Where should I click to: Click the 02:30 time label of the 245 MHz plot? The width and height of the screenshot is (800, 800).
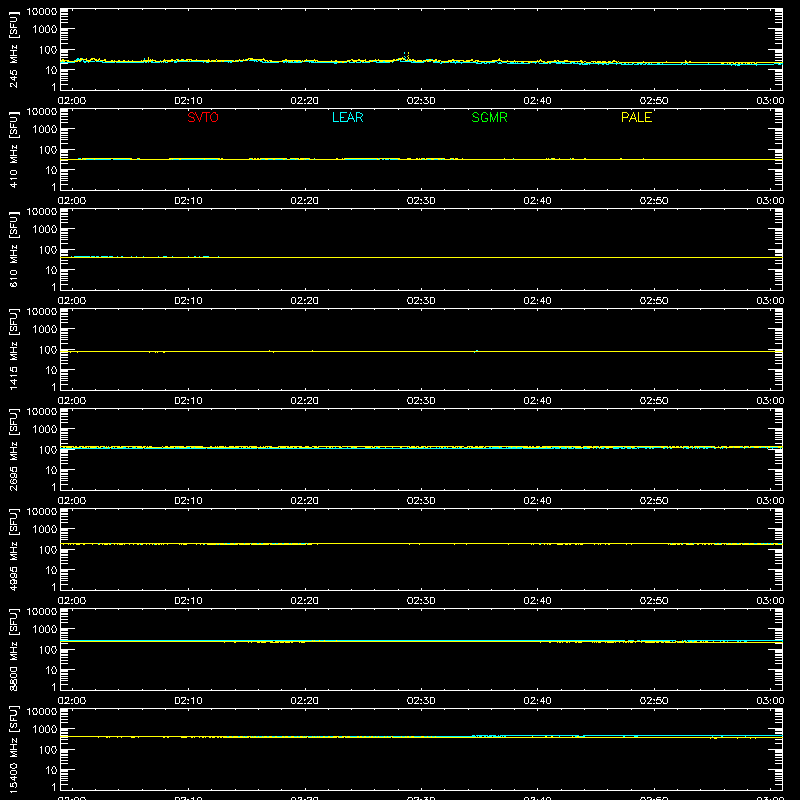coord(421,101)
